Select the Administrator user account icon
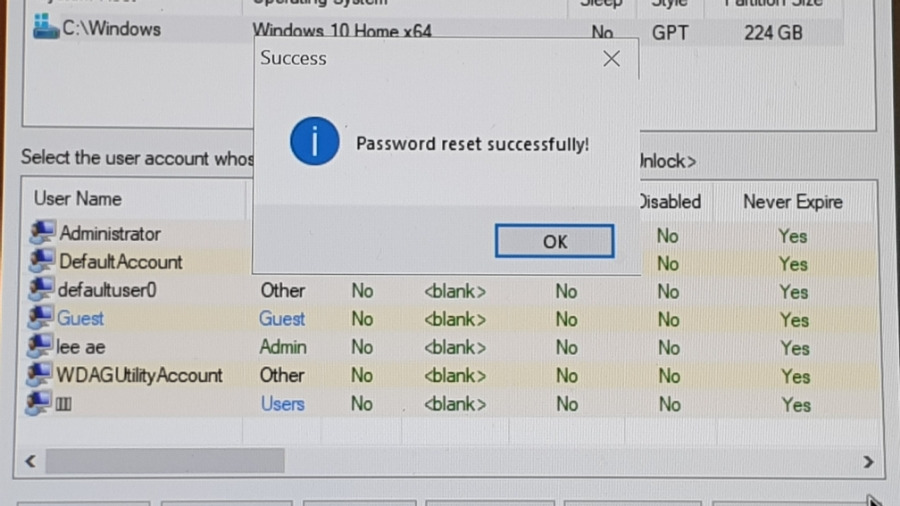The height and width of the screenshot is (506, 900). (42, 232)
